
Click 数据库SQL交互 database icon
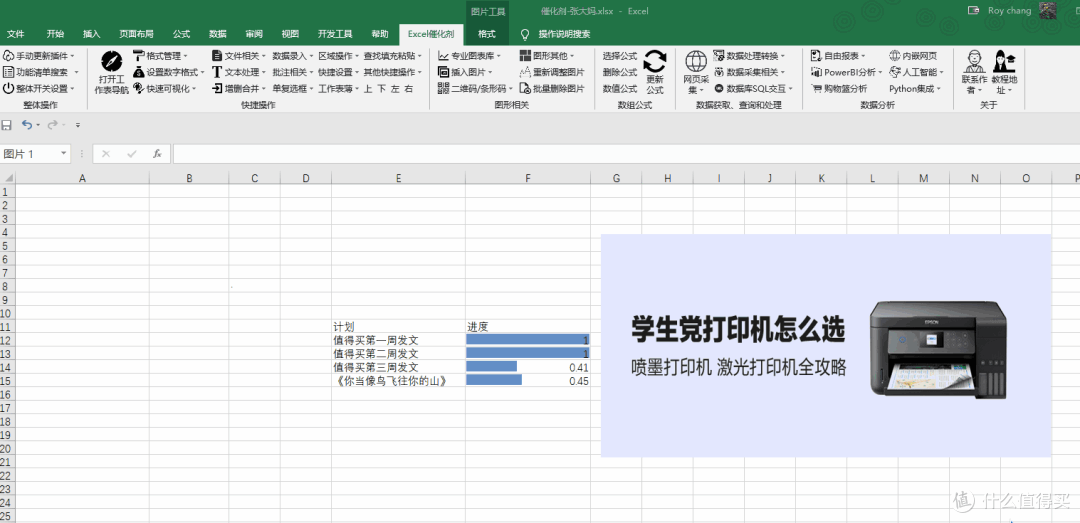[719, 88]
